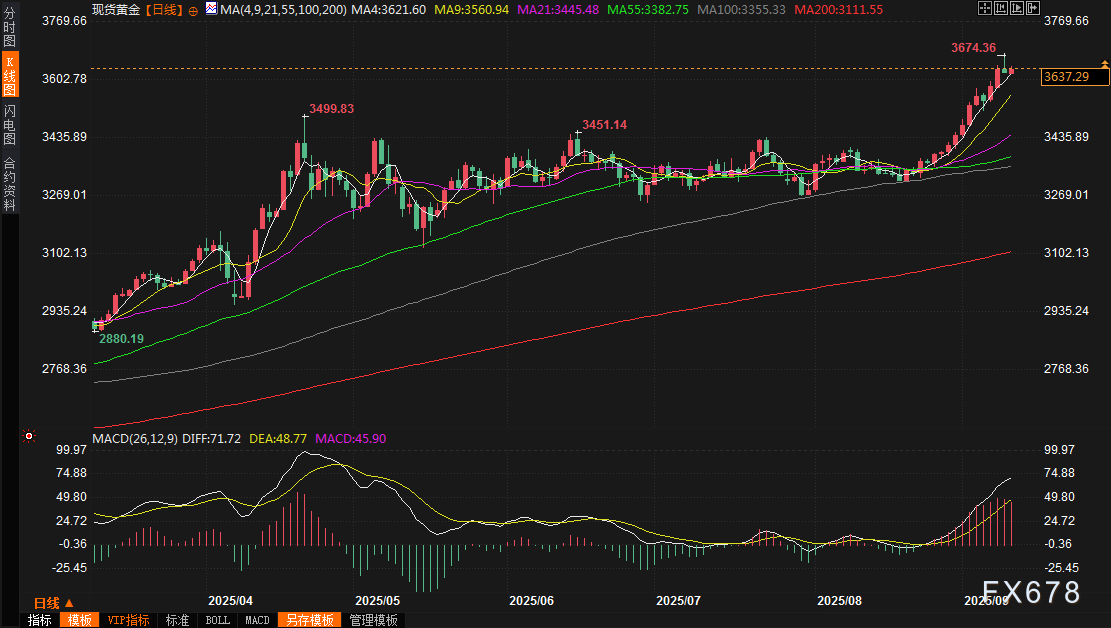
Task: Click the red sun-shaped icon above MACD panel
Action: point(29,436)
